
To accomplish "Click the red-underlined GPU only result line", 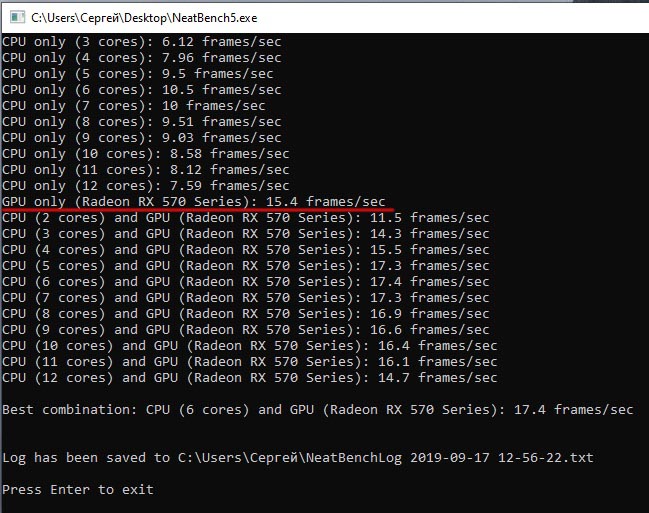I will (194, 202).
